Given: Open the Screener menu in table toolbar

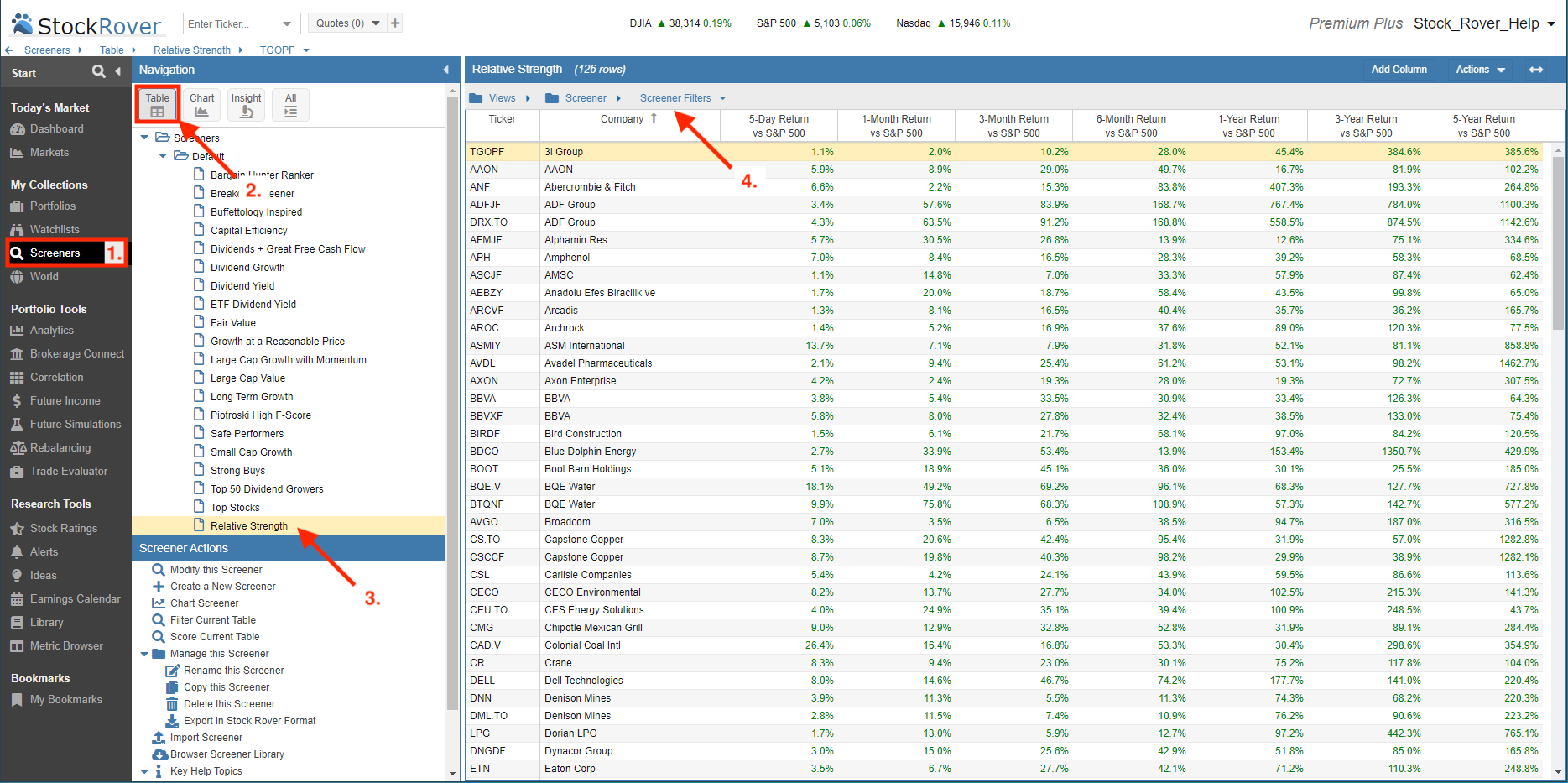Looking at the screenshot, I should 584,98.
